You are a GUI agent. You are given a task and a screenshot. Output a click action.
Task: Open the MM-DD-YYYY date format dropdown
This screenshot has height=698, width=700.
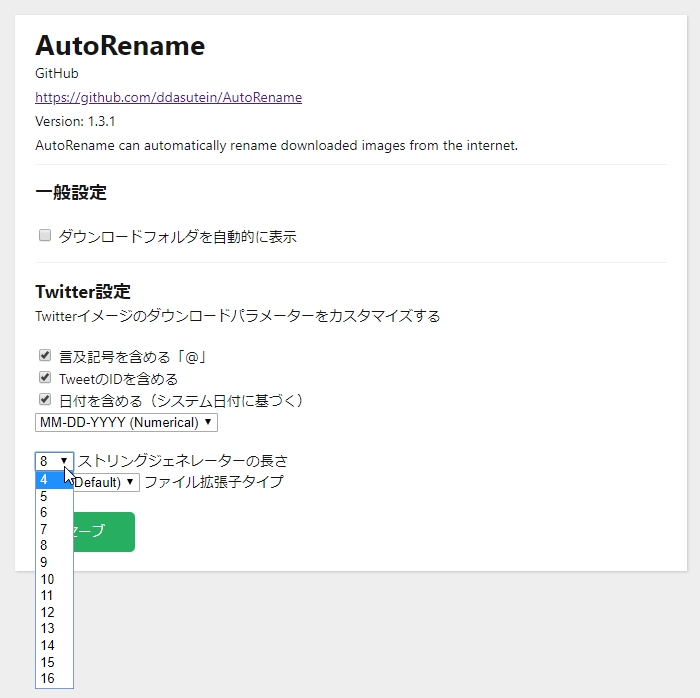click(126, 422)
